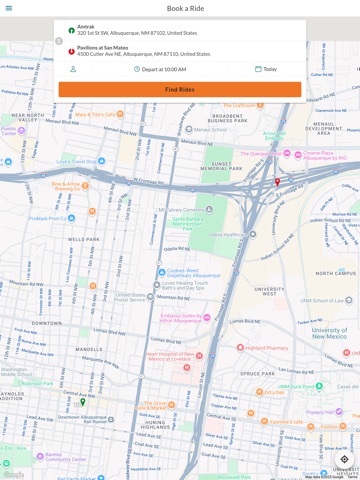Open the hamburger menu
The image size is (360, 480).
(9, 8)
